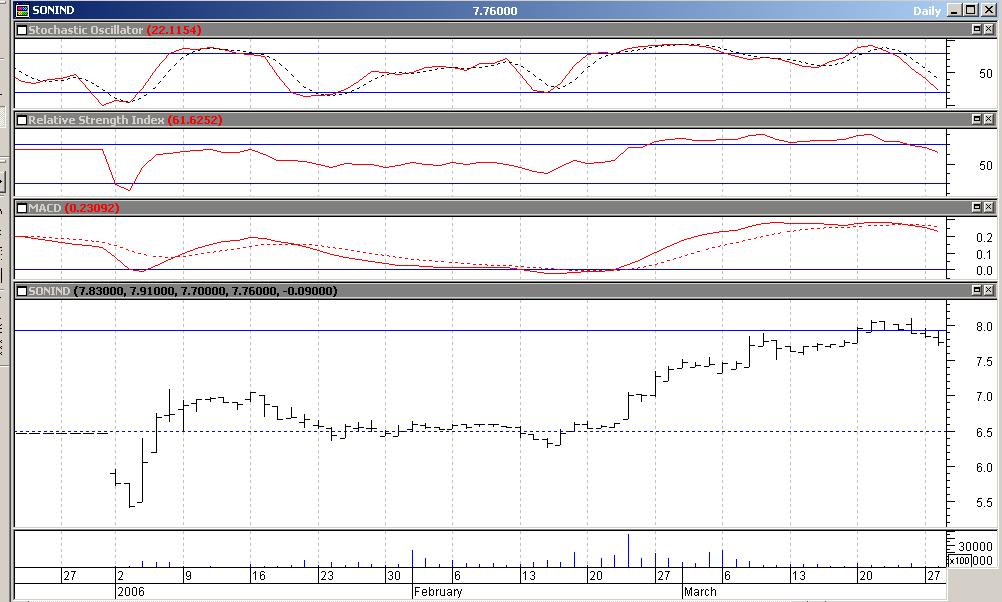Viewport: 1002px width, 602px height.
Task: Select the MACD pane title text
Action: 45,208
